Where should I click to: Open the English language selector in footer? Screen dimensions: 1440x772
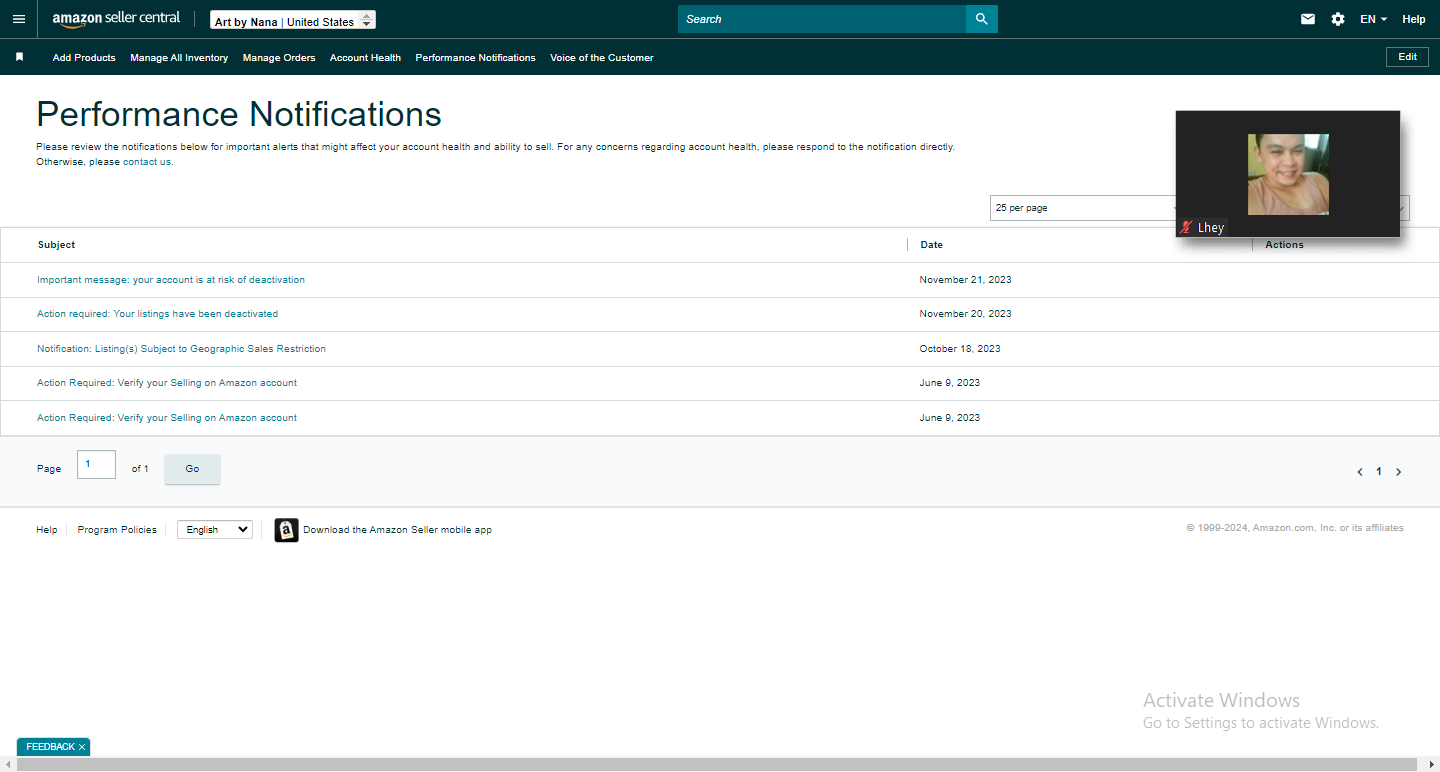coord(215,530)
